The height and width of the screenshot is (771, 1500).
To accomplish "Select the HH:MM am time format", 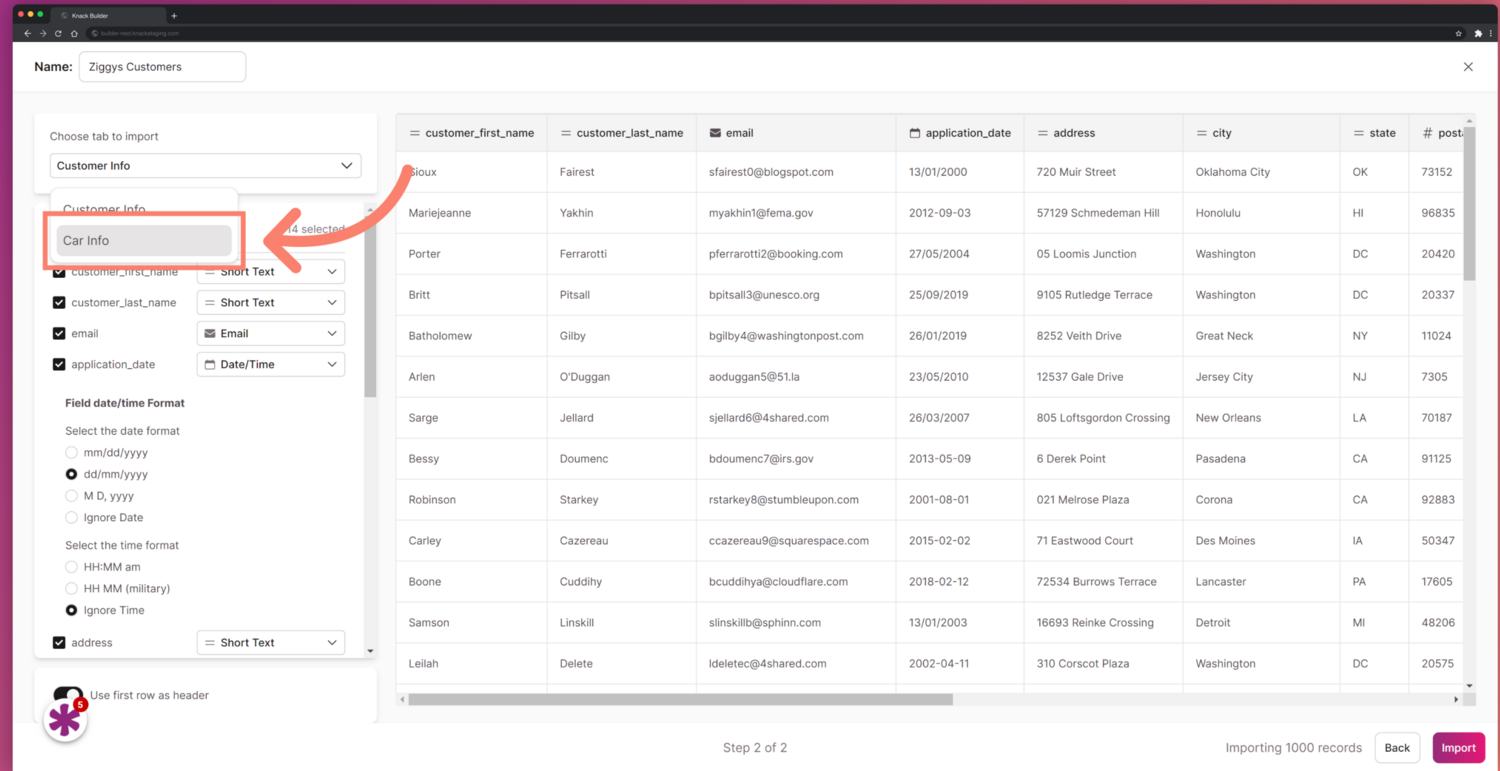I will tap(71, 567).
